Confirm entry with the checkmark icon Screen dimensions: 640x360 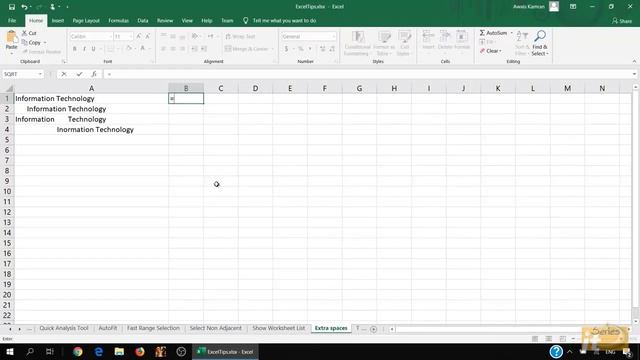[x=79, y=74]
